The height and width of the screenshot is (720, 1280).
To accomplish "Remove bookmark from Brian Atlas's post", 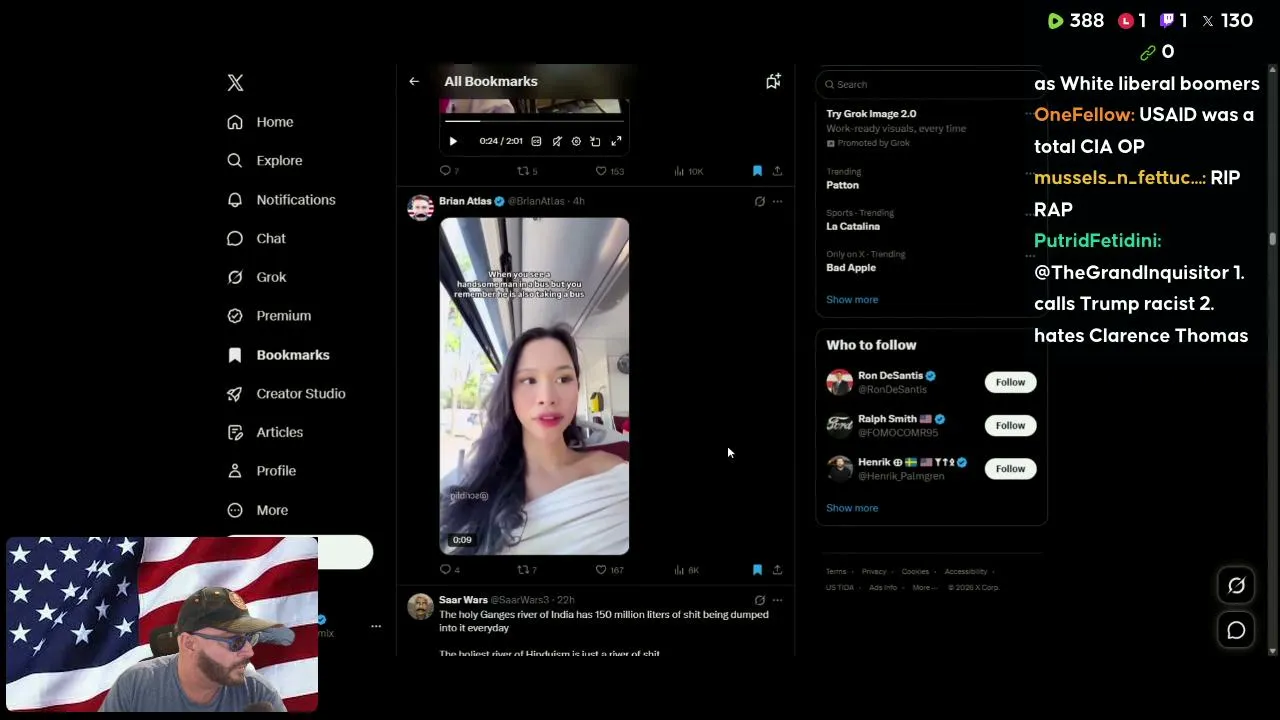I will pos(757,570).
